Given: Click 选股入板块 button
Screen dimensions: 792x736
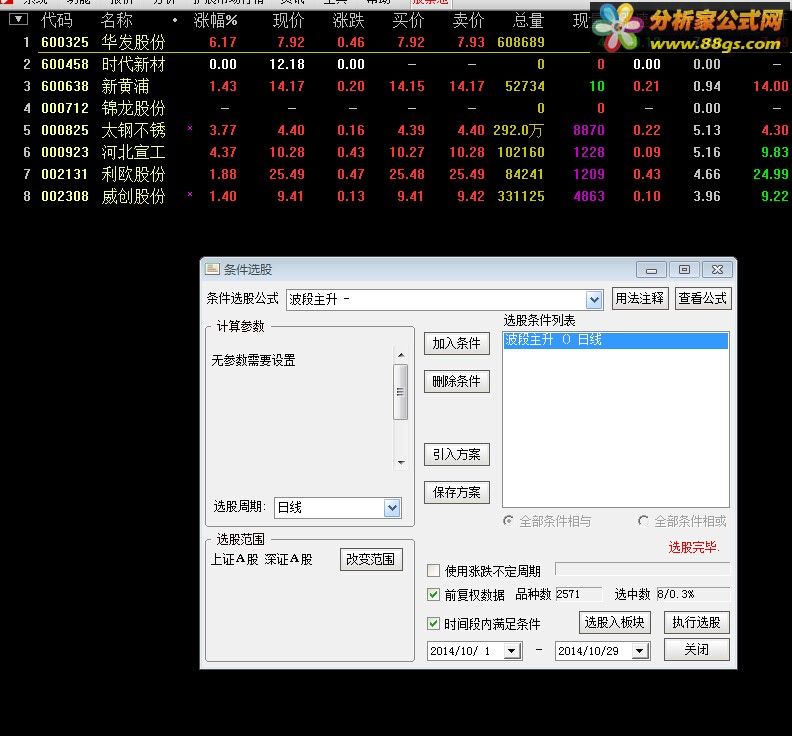Looking at the screenshot, I should (615, 622).
